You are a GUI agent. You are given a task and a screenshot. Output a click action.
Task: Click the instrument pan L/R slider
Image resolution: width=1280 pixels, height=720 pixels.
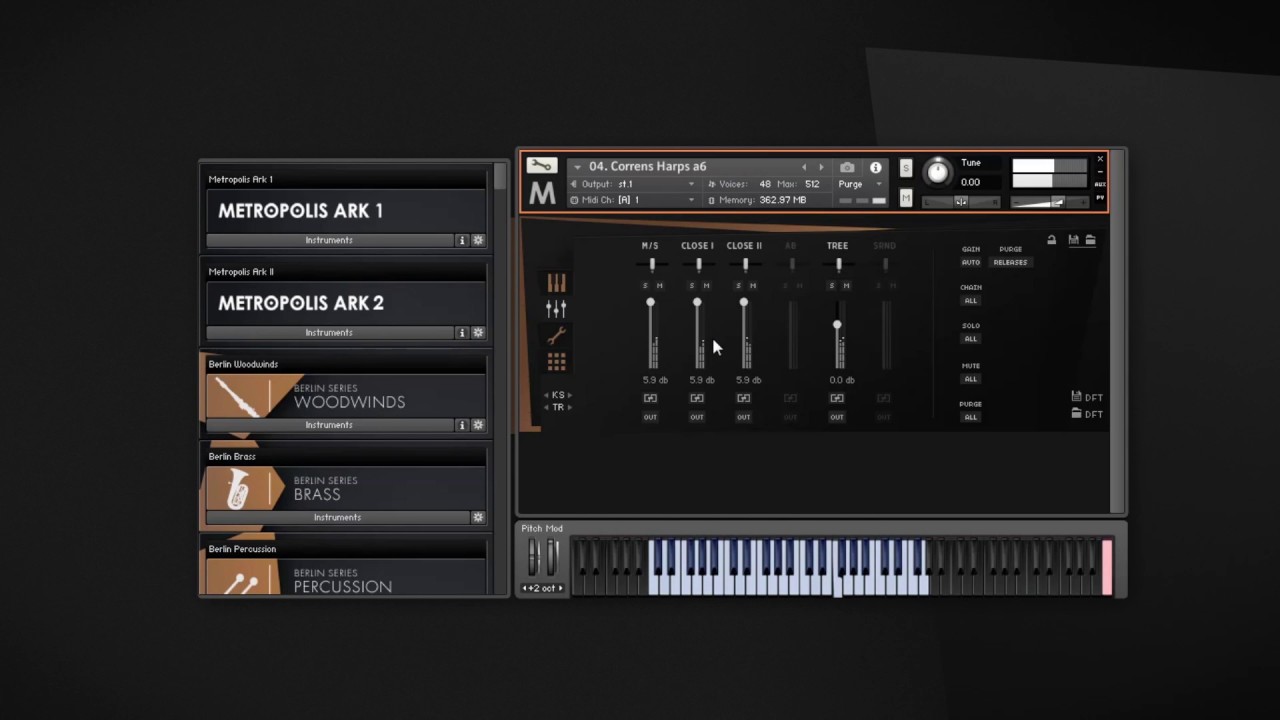pos(960,202)
